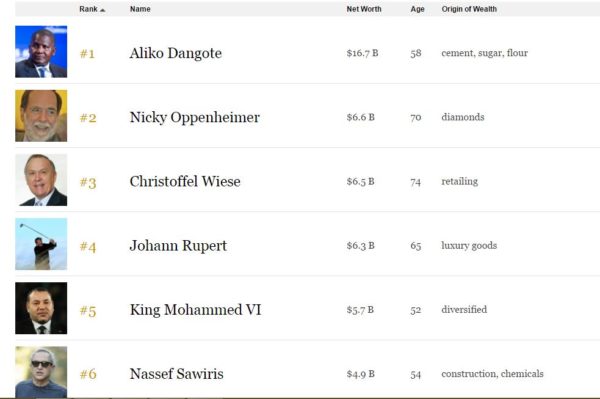The width and height of the screenshot is (600, 399).
Task: Open Johann Rupert's golf photo thumbnail
Action: (41, 244)
